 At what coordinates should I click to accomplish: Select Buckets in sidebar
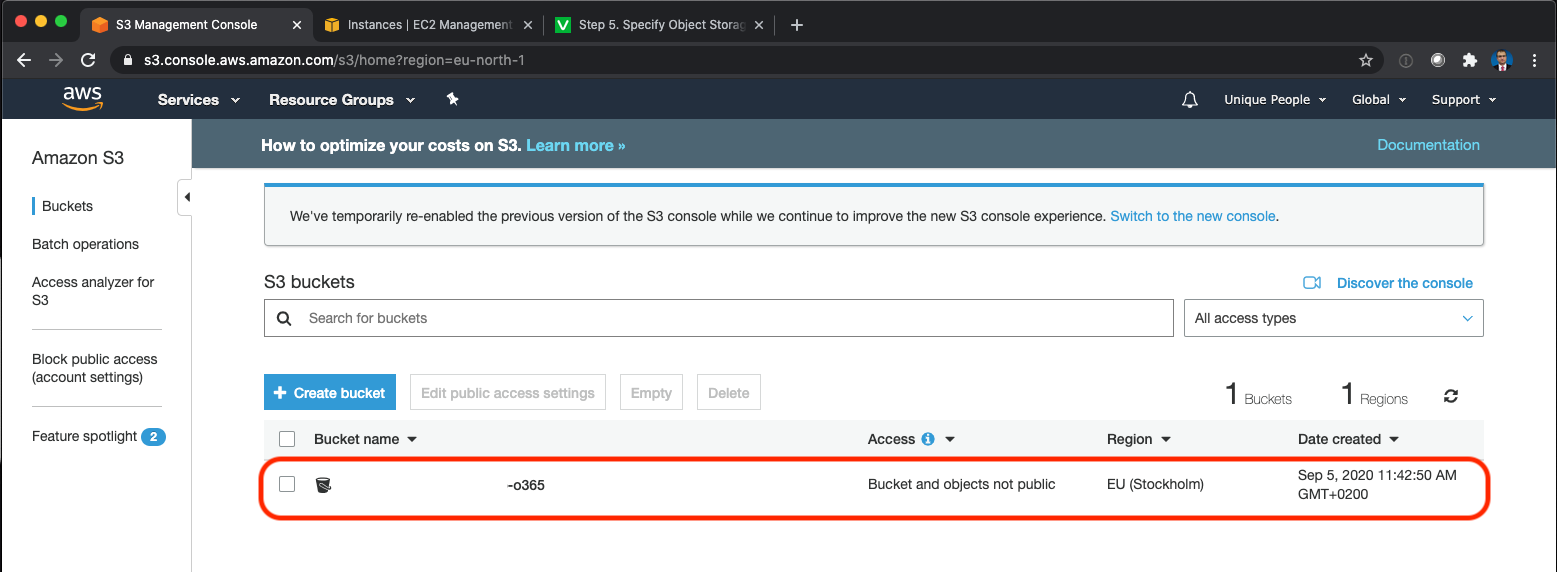pos(67,206)
